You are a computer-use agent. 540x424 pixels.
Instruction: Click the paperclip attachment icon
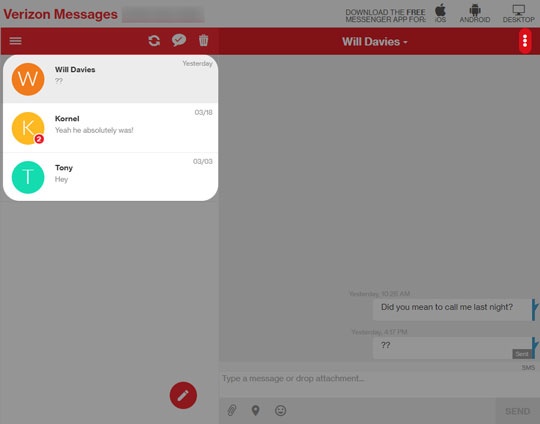(232, 410)
